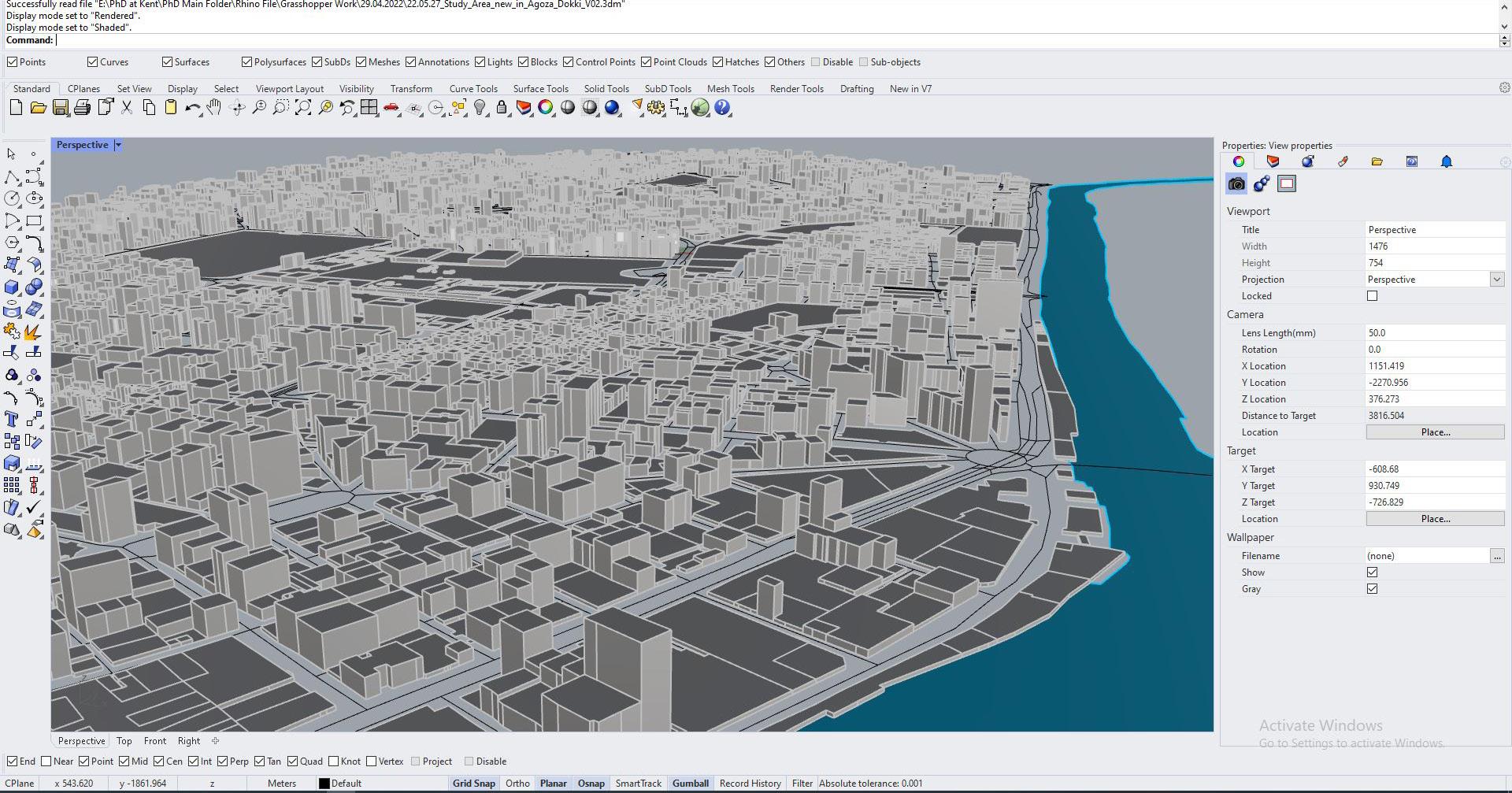1512x793 pixels.
Task: Switch to the Surface Tools toolbar tab
Action: click(x=540, y=89)
